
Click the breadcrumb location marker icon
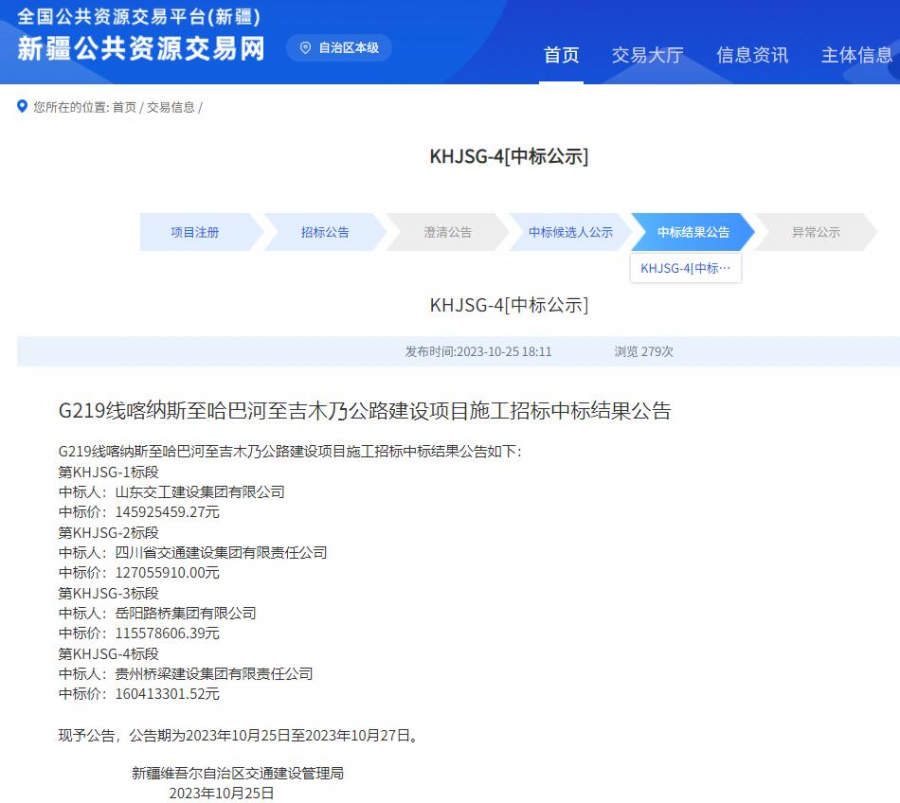(22, 107)
